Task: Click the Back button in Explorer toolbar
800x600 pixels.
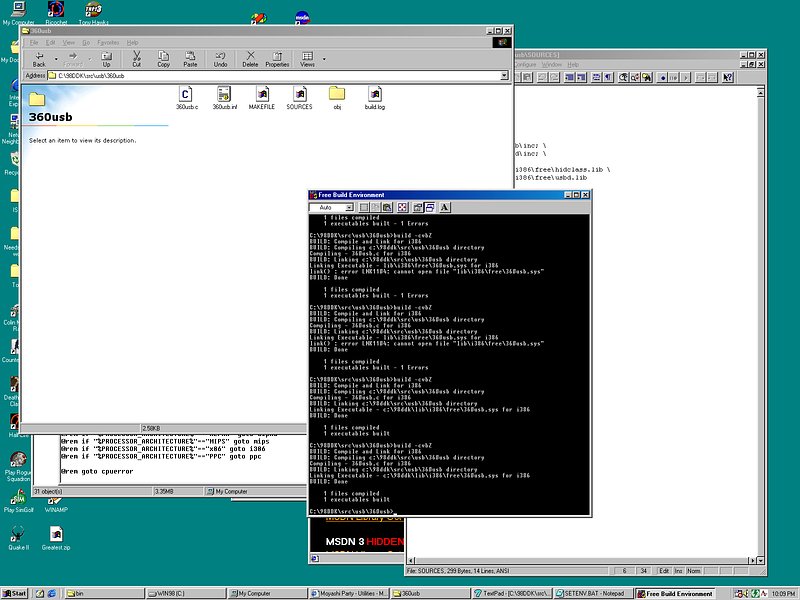Action: click(x=39, y=58)
